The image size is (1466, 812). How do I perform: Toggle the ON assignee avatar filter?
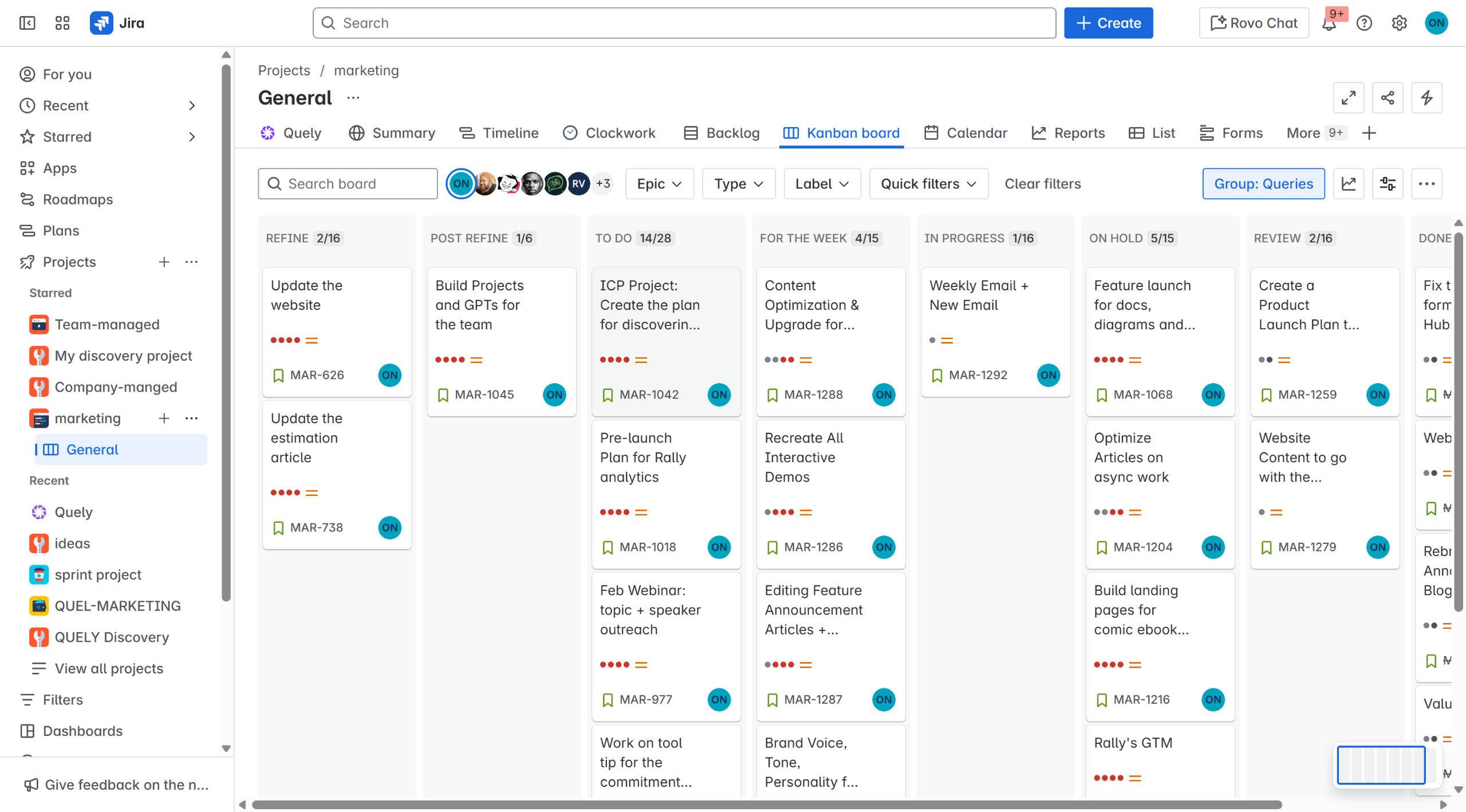tap(460, 184)
